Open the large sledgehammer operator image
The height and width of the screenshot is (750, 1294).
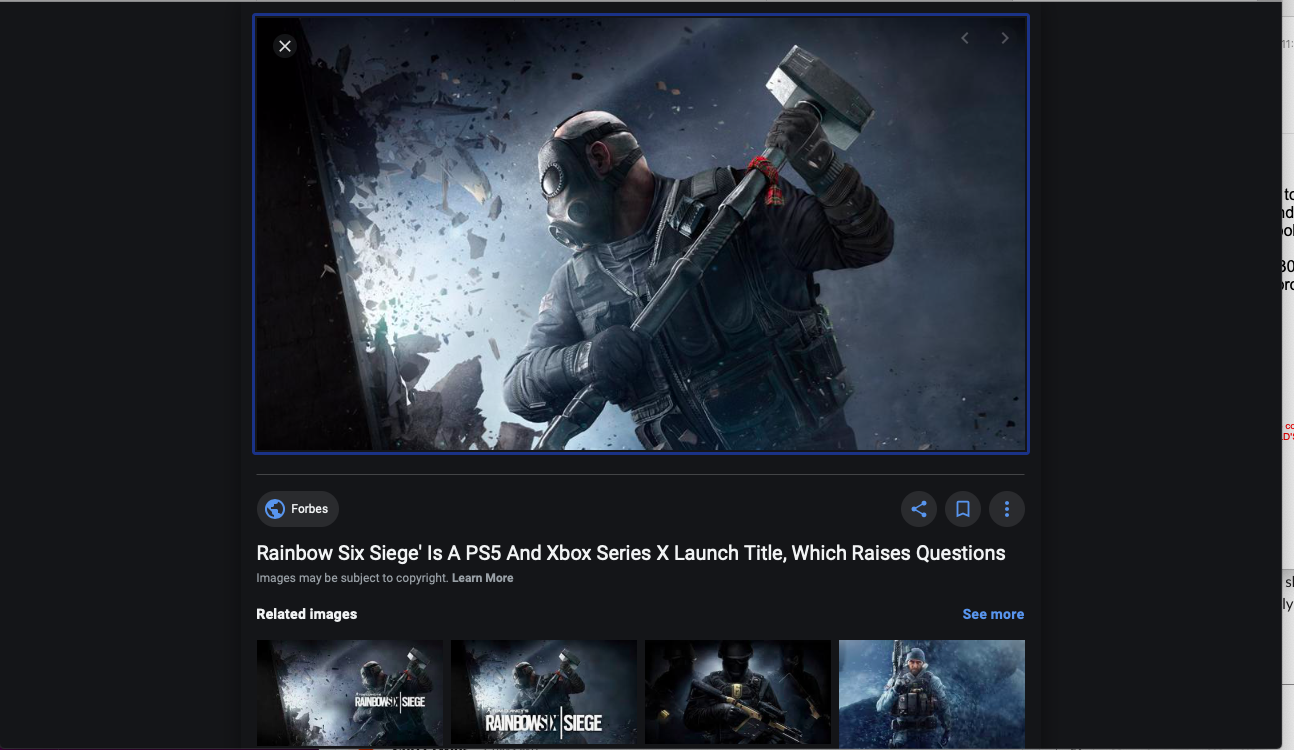click(x=640, y=234)
